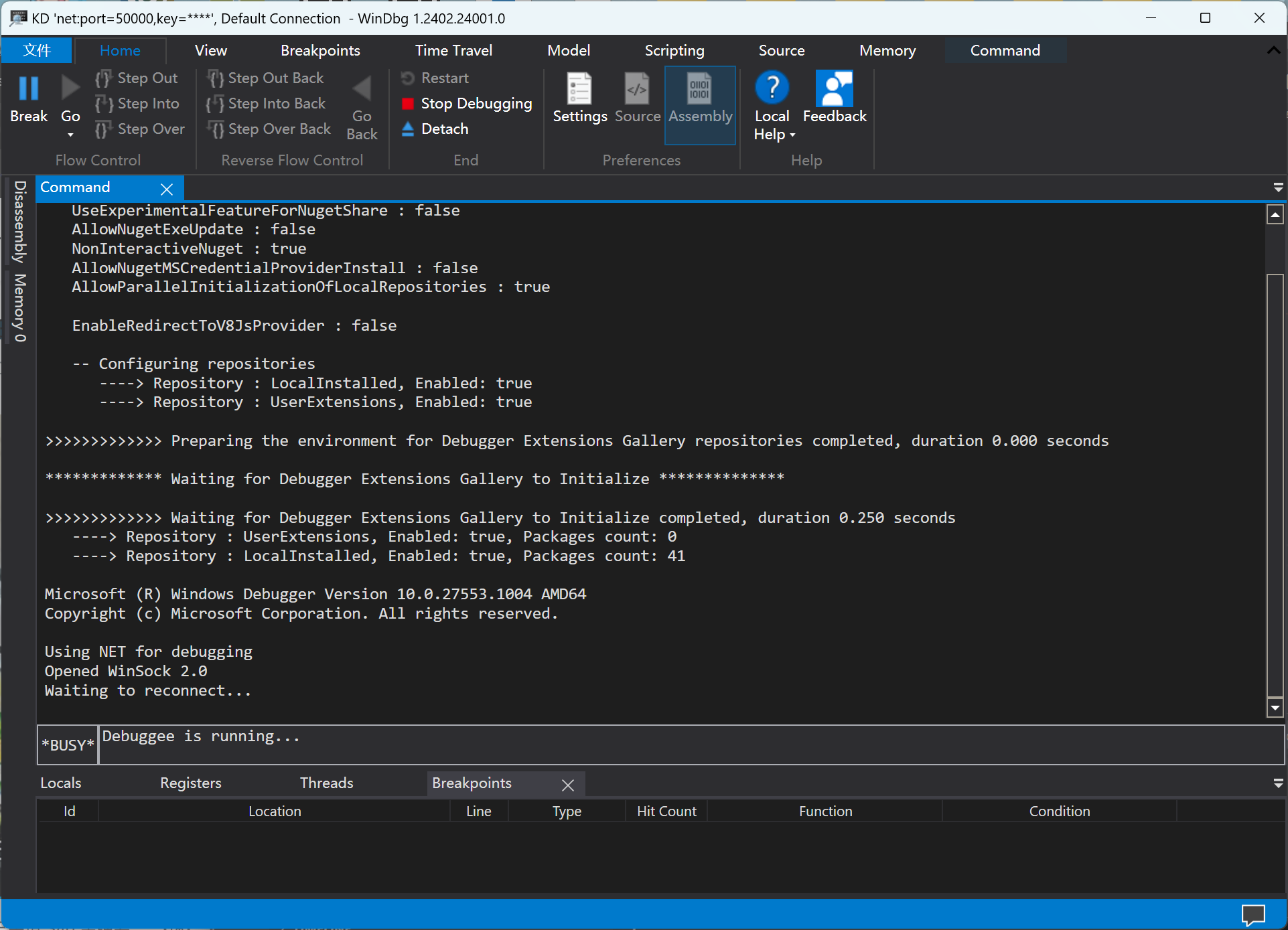Open the Command ribbon tab
This screenshot has width=1288, height=930.
pyautogui.click(x=1005, y=50)
